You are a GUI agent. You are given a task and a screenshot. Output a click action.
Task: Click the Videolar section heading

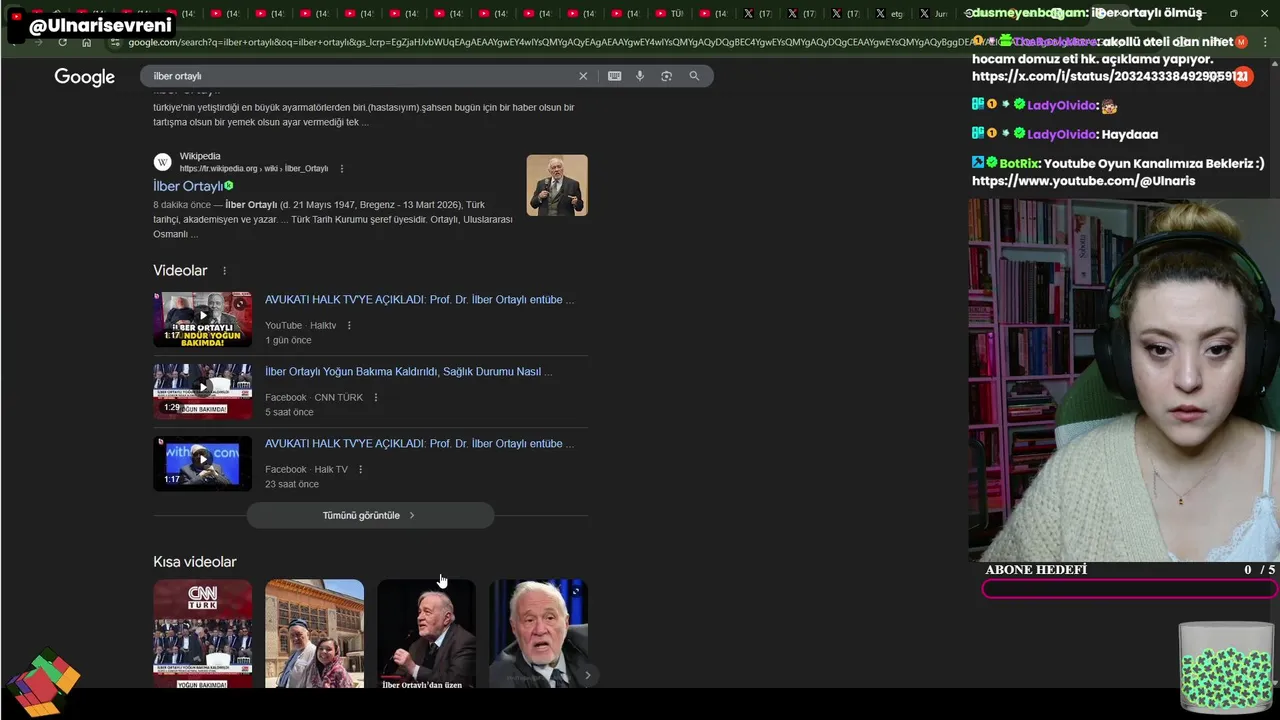[180, 271]
